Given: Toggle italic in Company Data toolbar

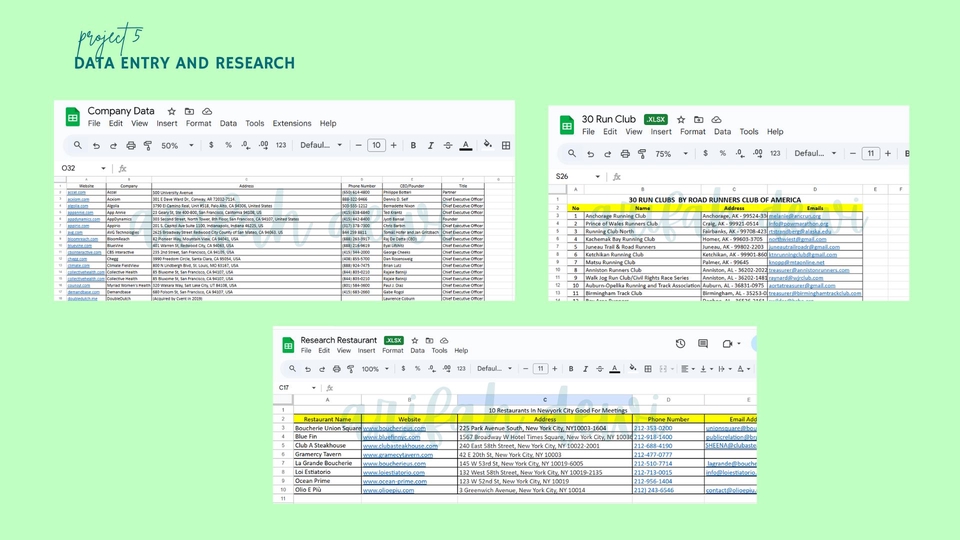Looking at the screenshot, I should tap(430, 145).
